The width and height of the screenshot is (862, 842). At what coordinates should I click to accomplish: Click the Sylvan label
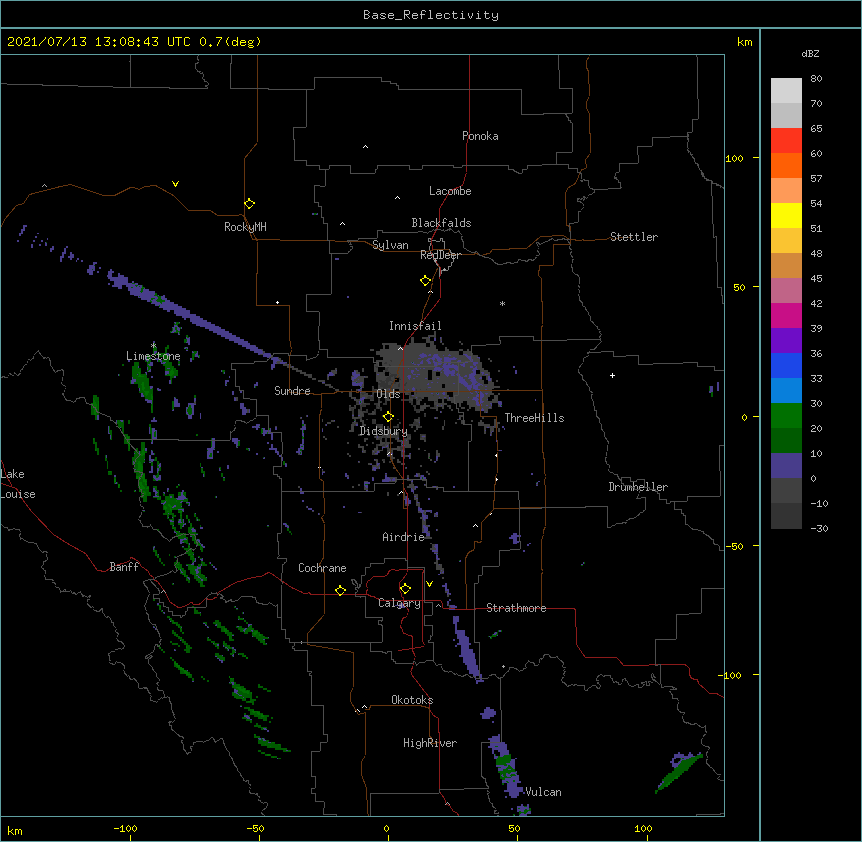(x=390, y=245)
